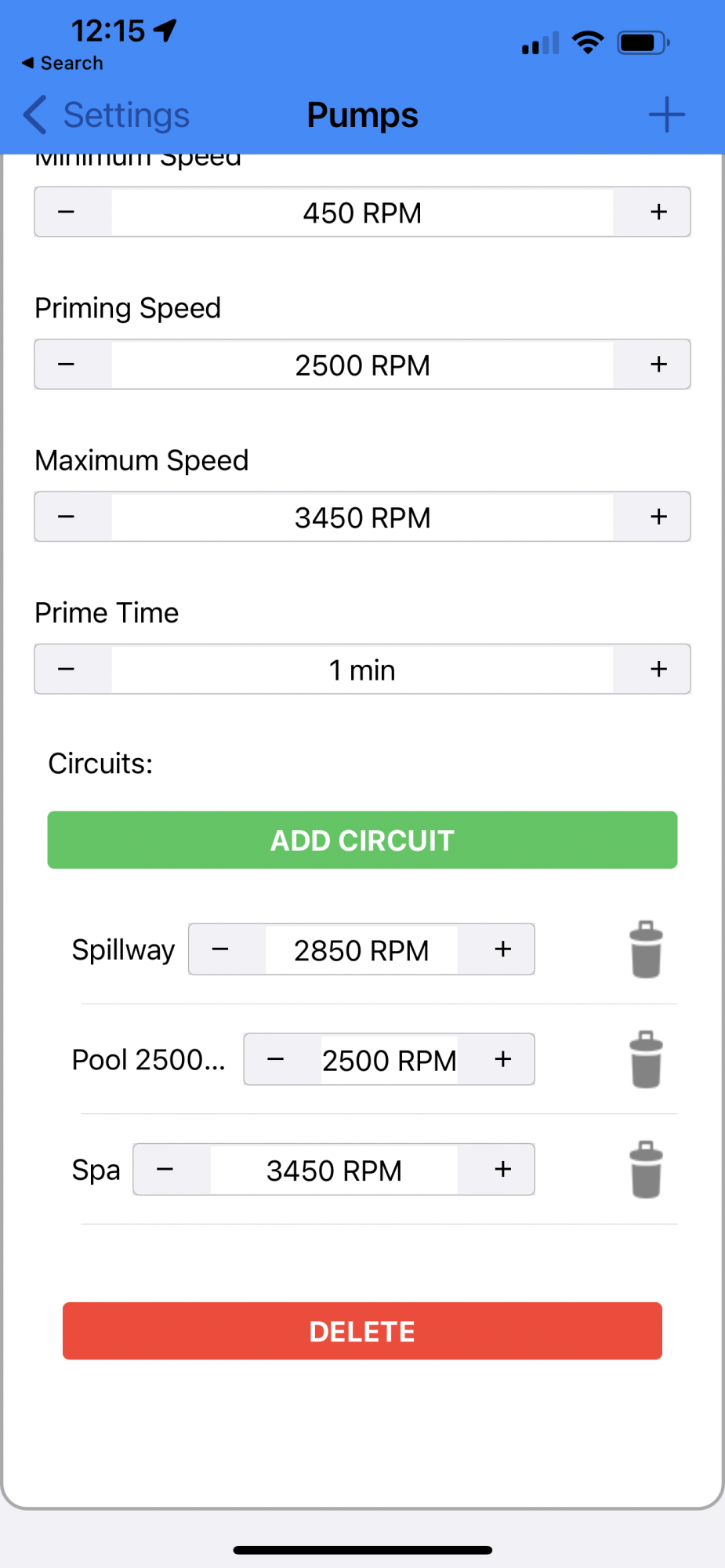Tap the red DELETE button
Viewport: 725px width, 1568px height.
pos(362,1330)
